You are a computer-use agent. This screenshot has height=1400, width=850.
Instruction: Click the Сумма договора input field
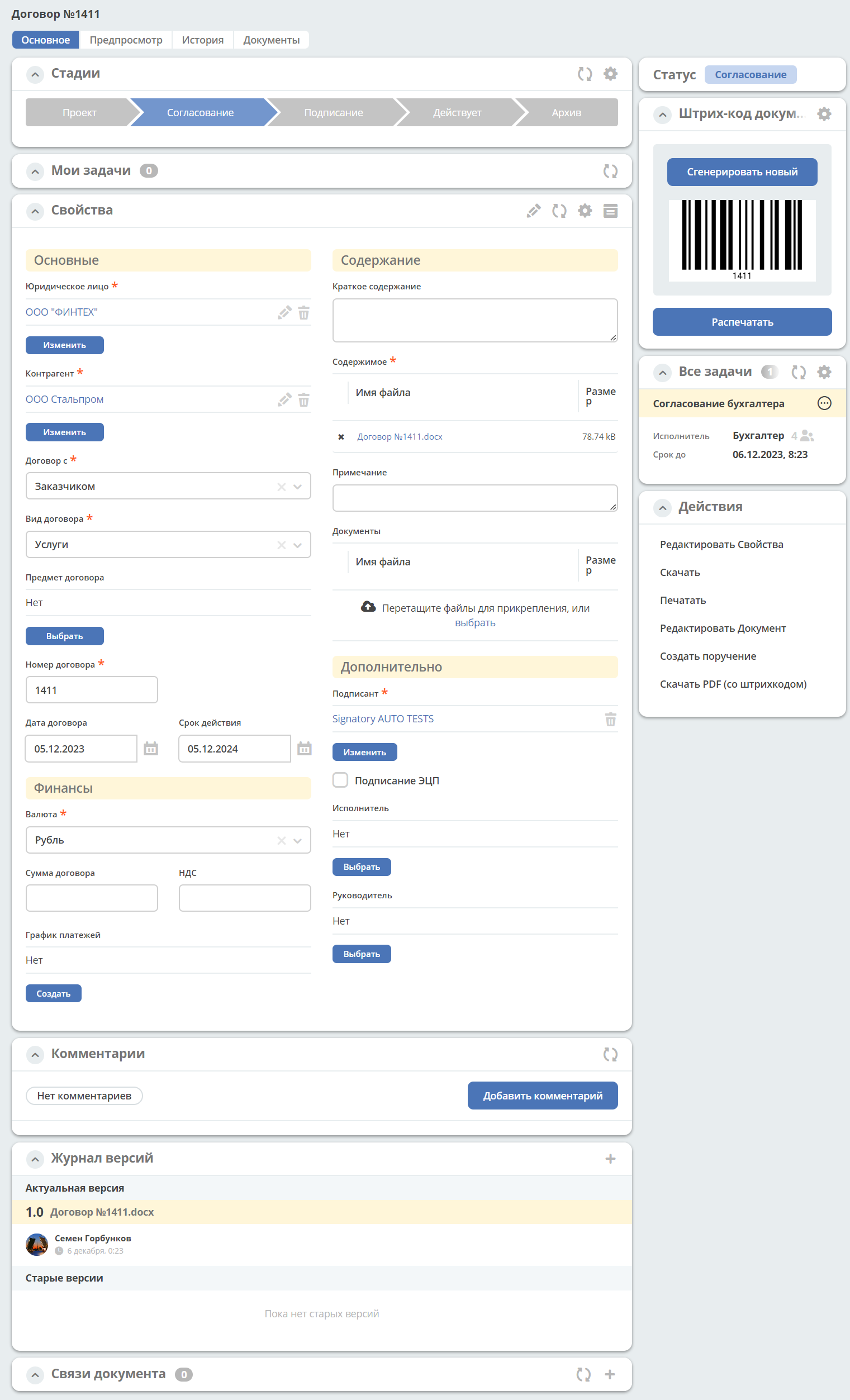click(92, 899)
